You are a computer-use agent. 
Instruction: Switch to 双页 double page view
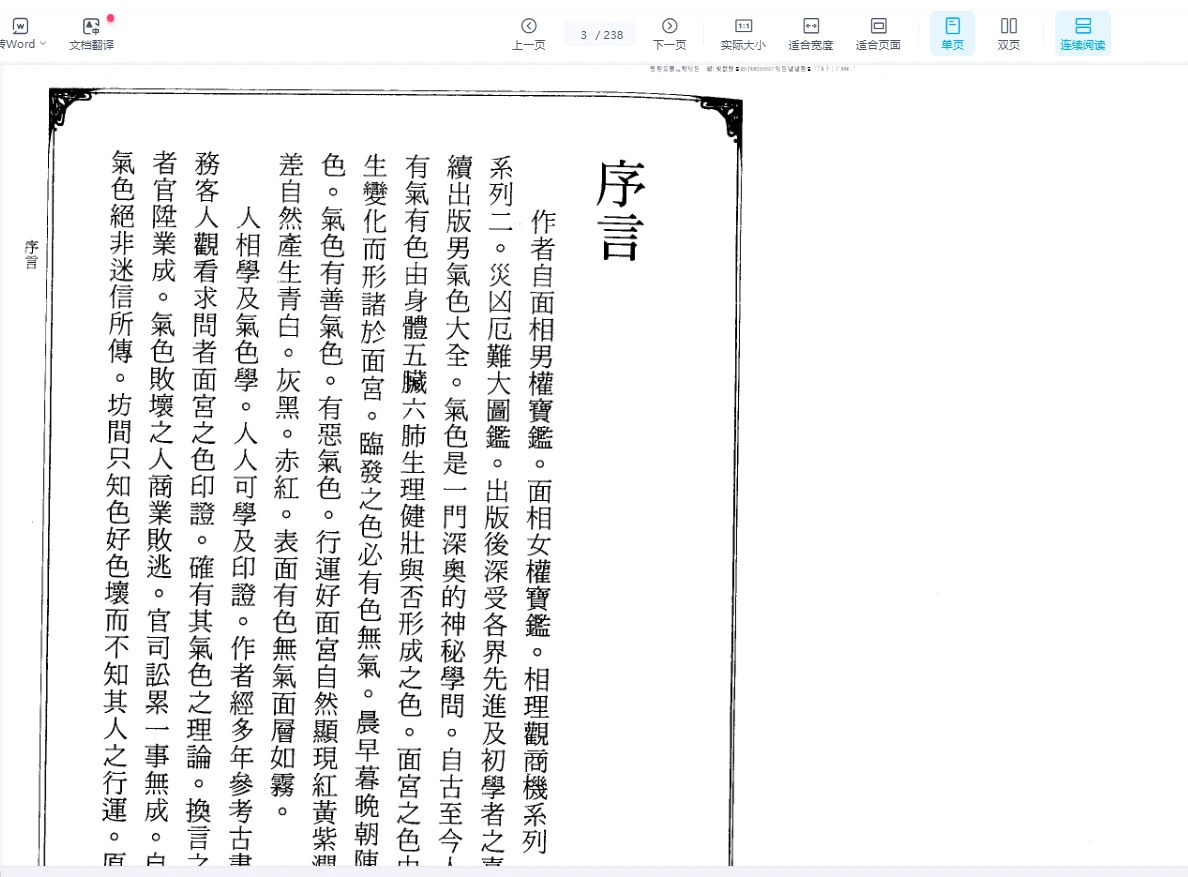click(1008, 34)
